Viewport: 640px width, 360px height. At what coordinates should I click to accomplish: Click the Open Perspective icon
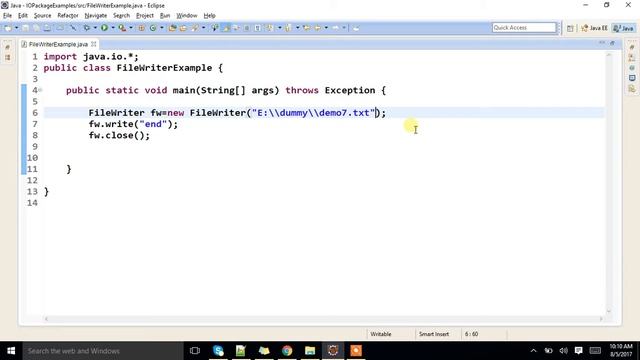[570, 28]
